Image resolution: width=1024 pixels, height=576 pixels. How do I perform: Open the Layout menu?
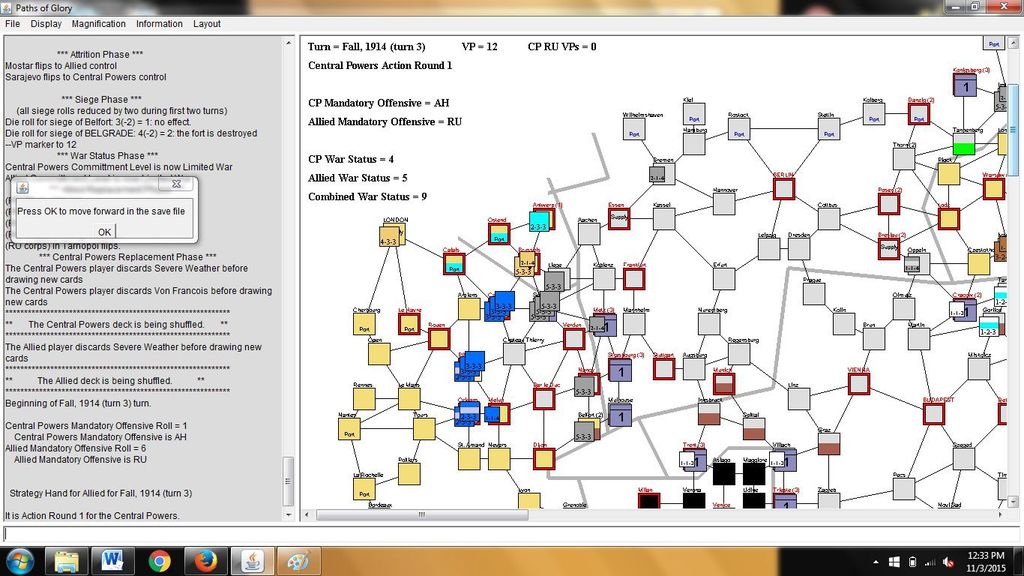pos(207,24)
